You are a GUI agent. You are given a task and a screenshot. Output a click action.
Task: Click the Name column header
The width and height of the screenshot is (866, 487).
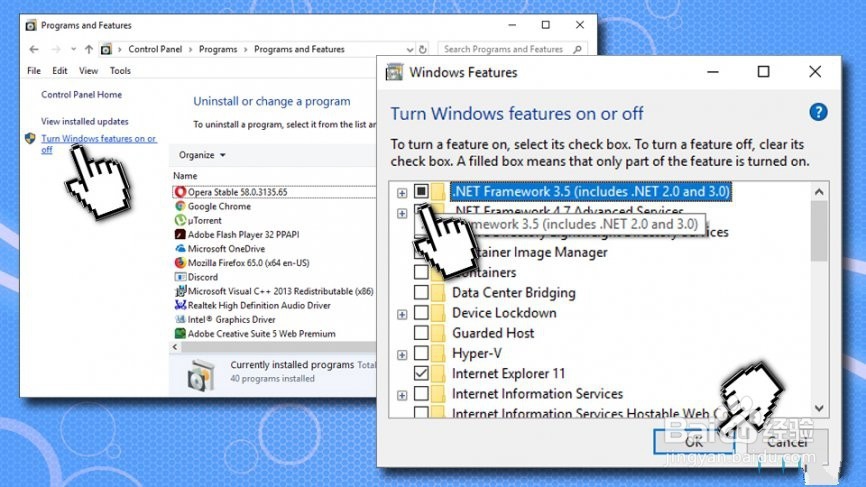click(x=185, y=176)
